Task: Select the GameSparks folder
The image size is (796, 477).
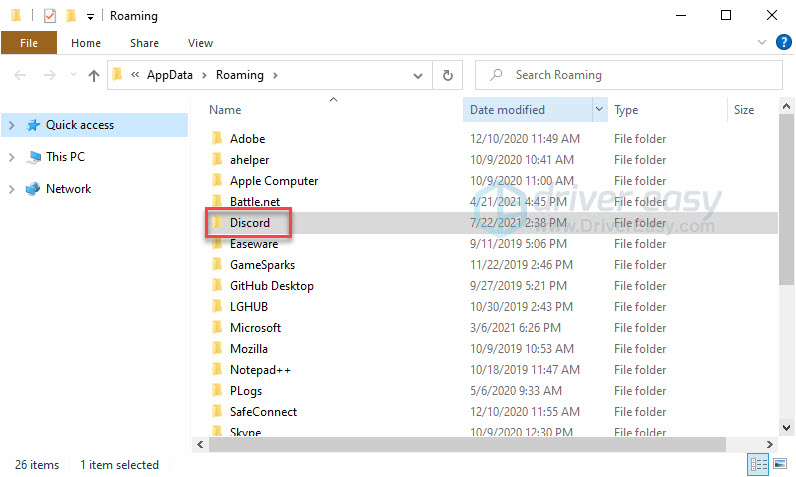Action: [x=262, y=265]
